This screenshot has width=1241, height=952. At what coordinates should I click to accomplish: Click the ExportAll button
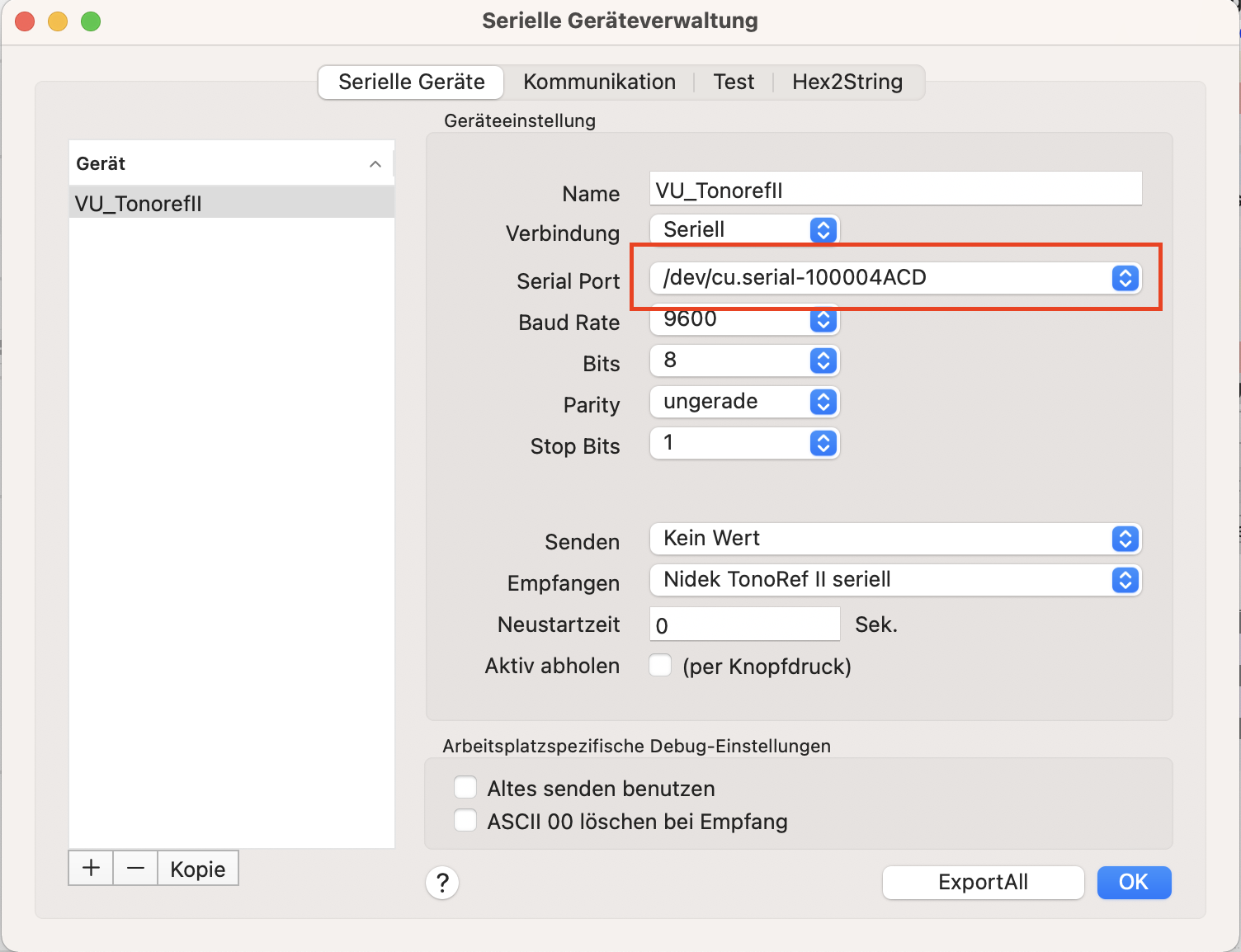tap(983, 883)
